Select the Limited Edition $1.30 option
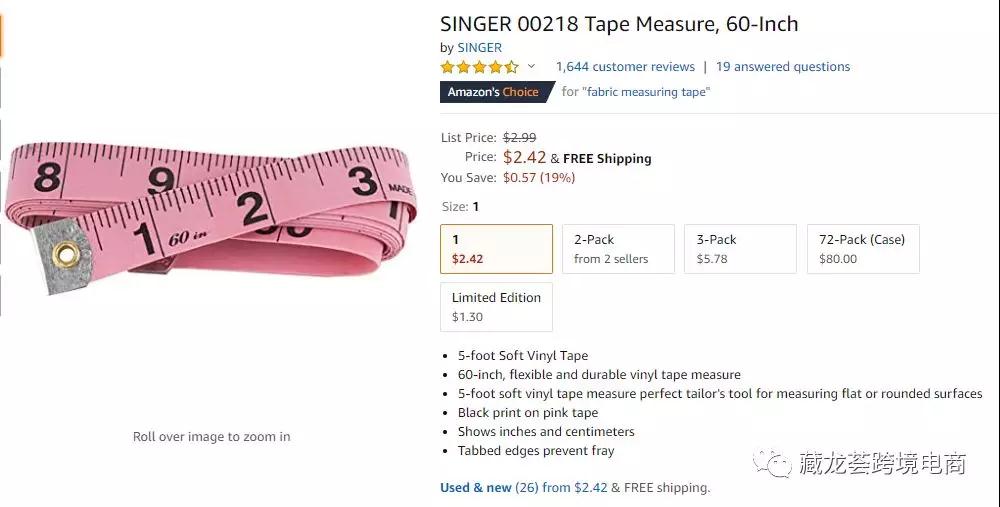1000x507 pixels. (x=496, y=307)
